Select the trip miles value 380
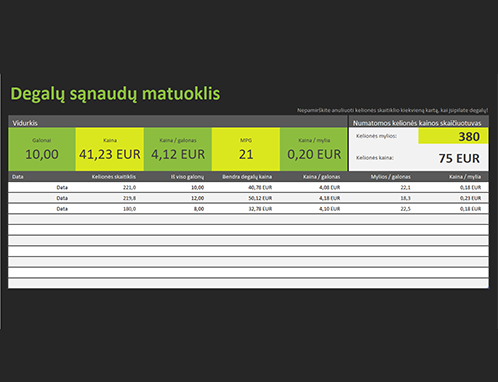 453,136
